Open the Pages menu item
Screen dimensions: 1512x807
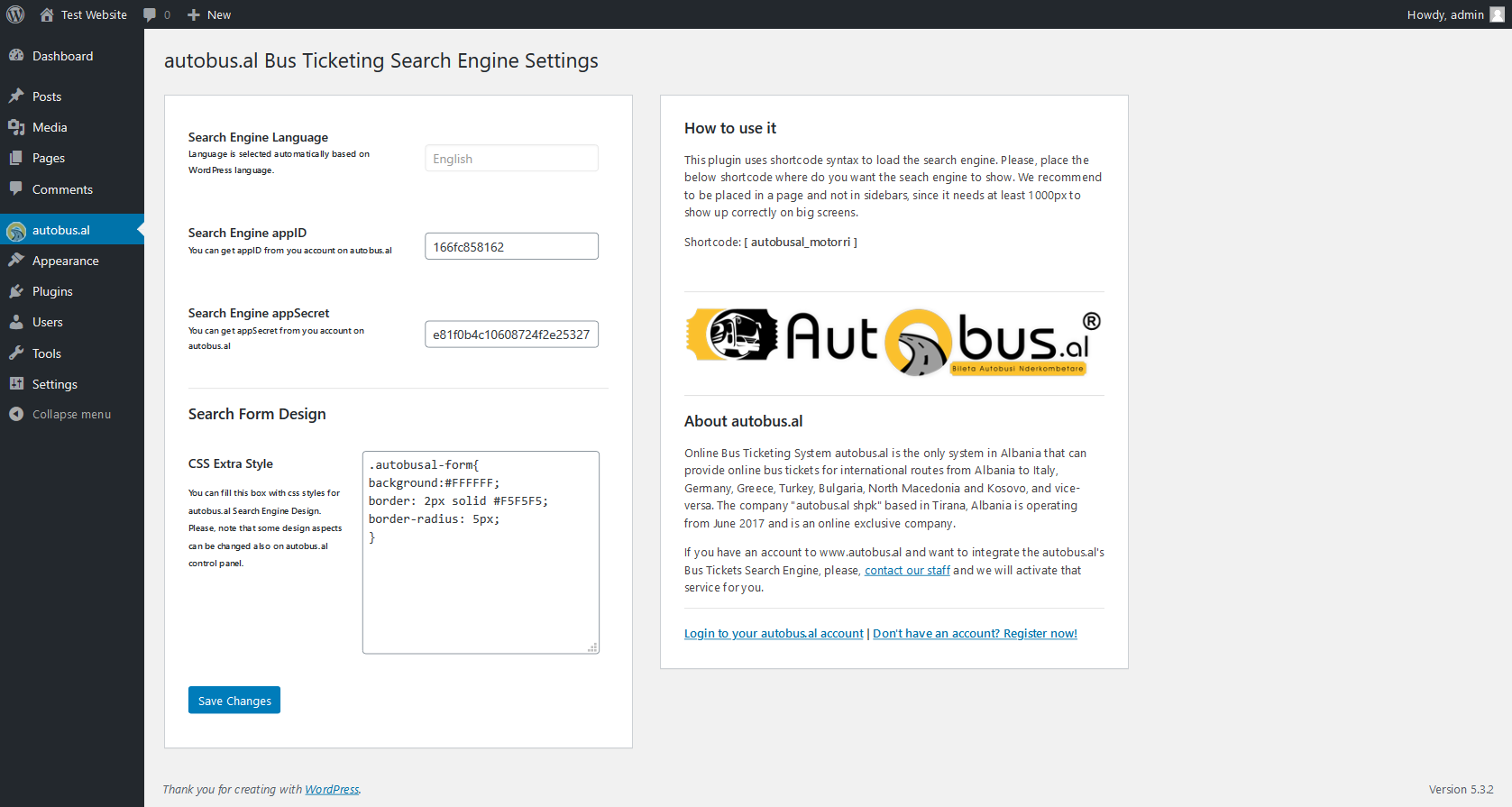pyautogui.click(x=49, y=158)
